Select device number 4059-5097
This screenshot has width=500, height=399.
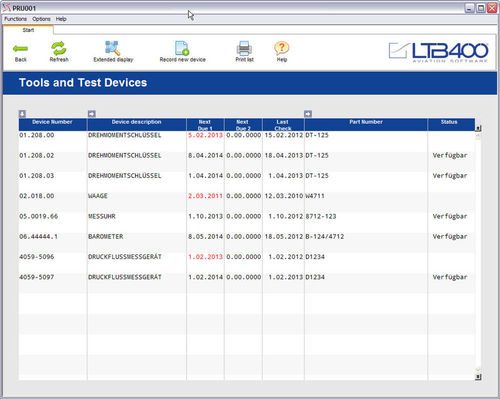click(37, 277)
